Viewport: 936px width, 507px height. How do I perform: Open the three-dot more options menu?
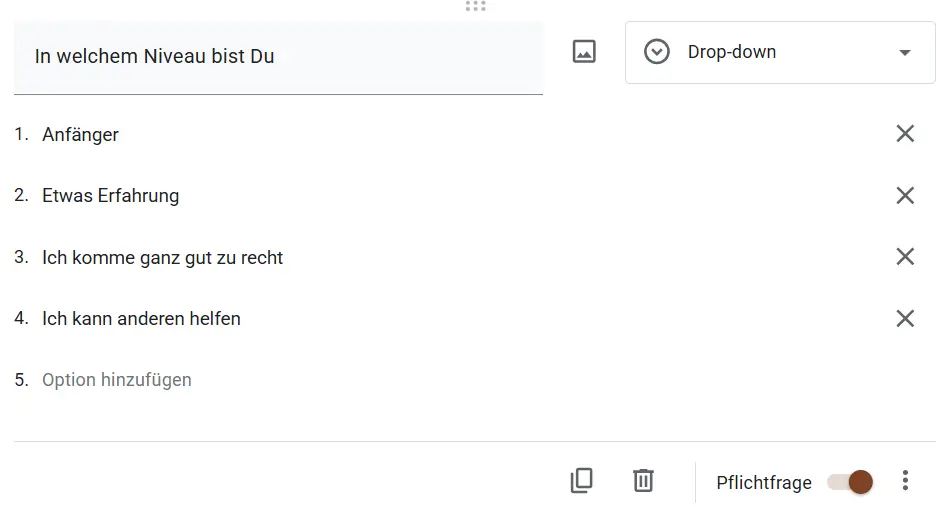(x=905, y=480)
